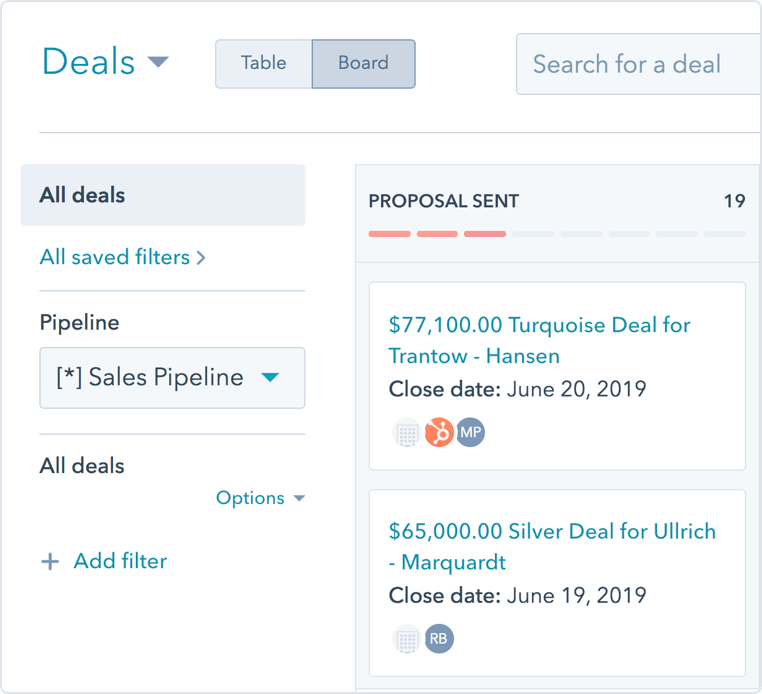Expand All saved filters chevron
Image resolution: width=762 pixels, height=694 pixels.
pos(201,258)
